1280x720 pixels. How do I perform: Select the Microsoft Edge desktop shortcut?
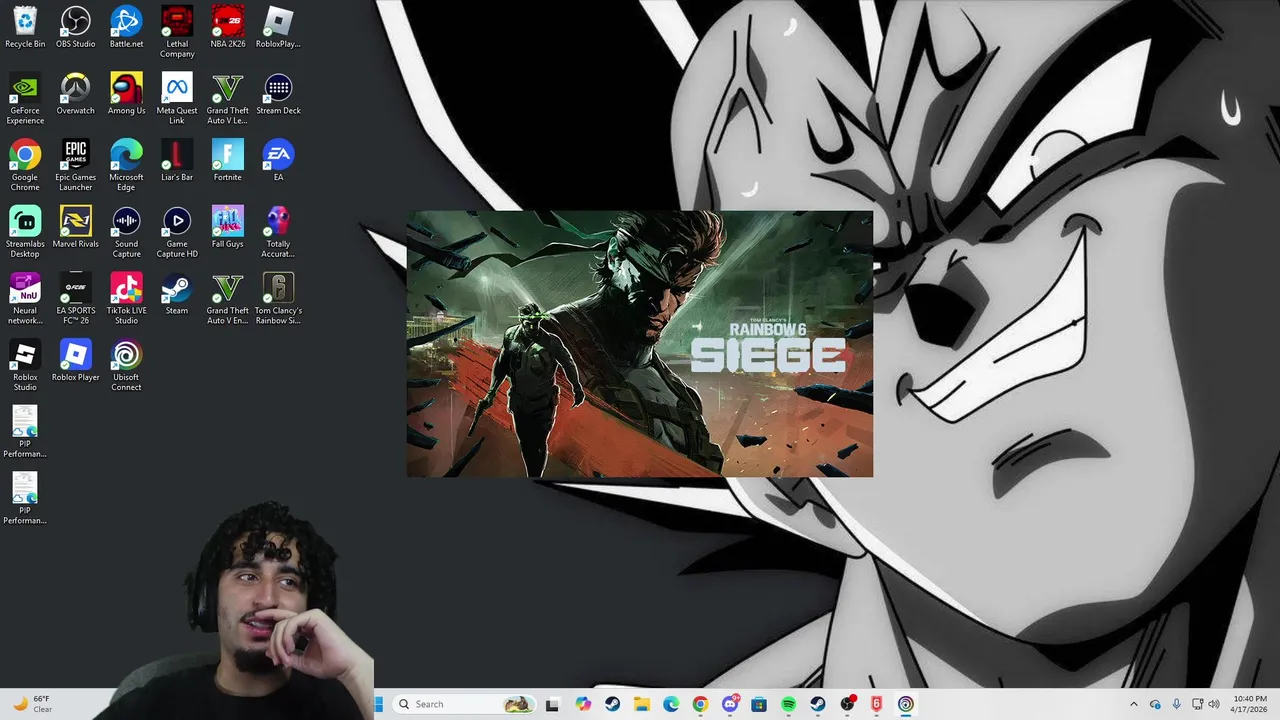point(126,166)
